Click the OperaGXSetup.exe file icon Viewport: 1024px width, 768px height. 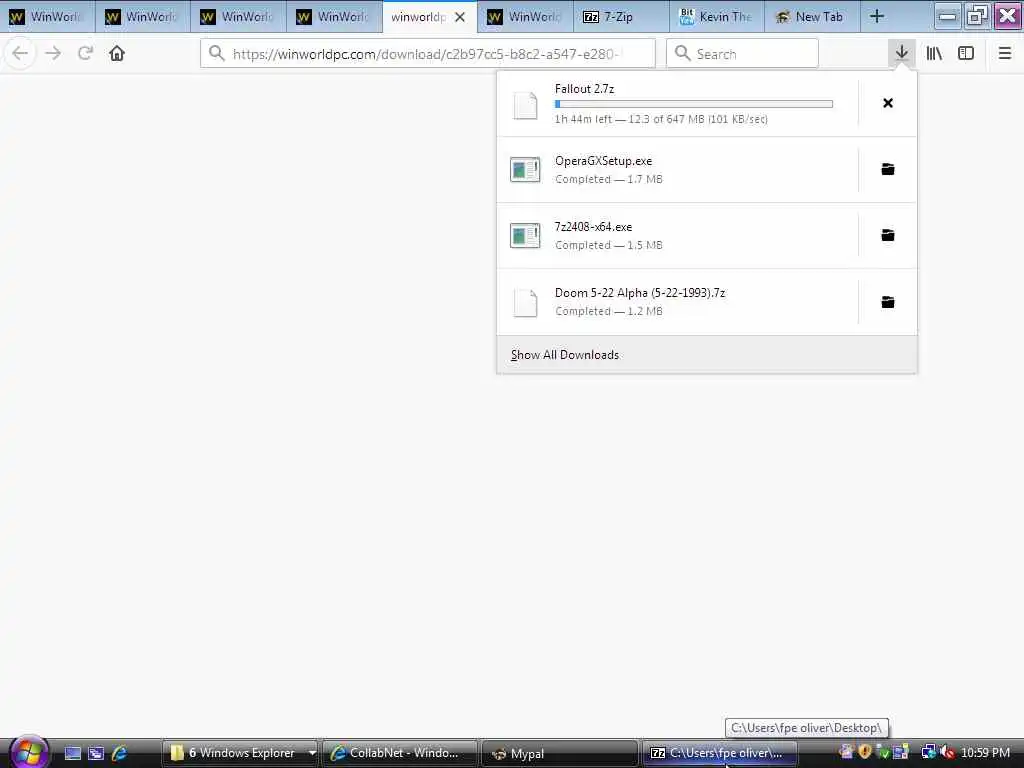[525, 170]
